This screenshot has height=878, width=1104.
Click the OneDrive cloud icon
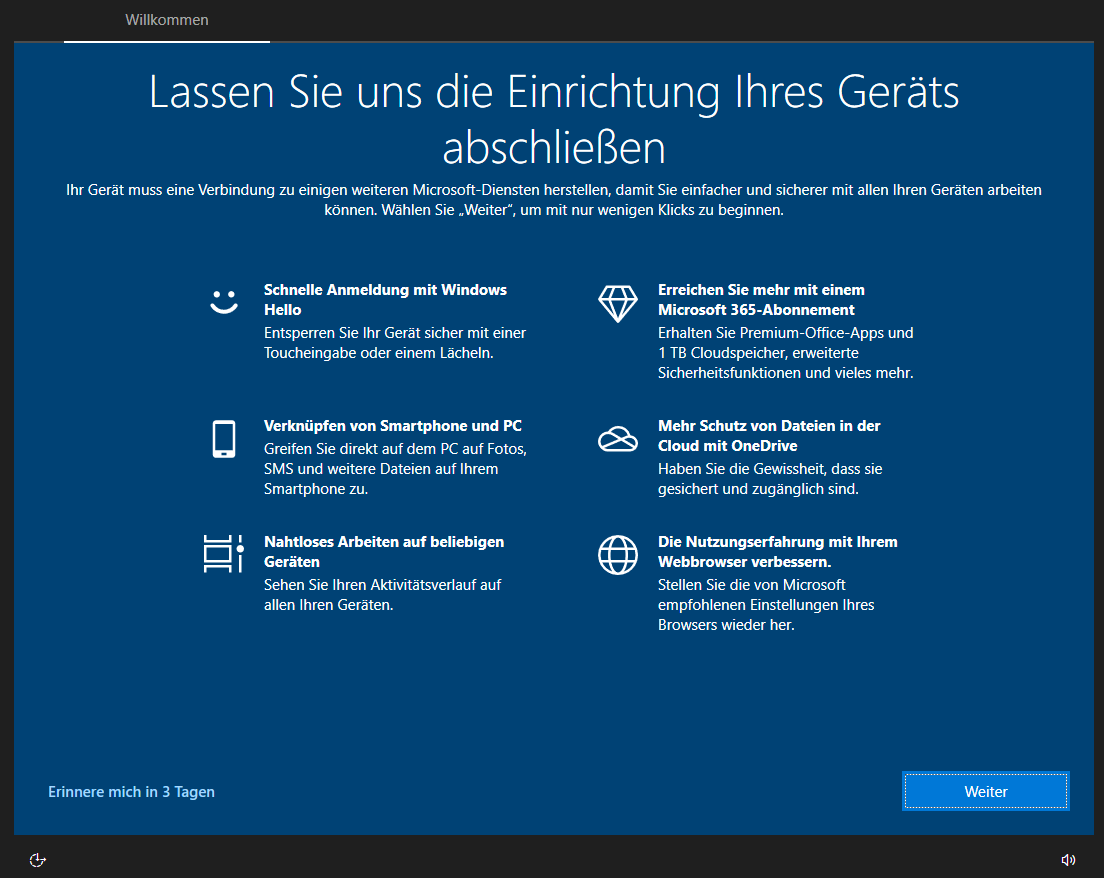click(x=617, y=439)
